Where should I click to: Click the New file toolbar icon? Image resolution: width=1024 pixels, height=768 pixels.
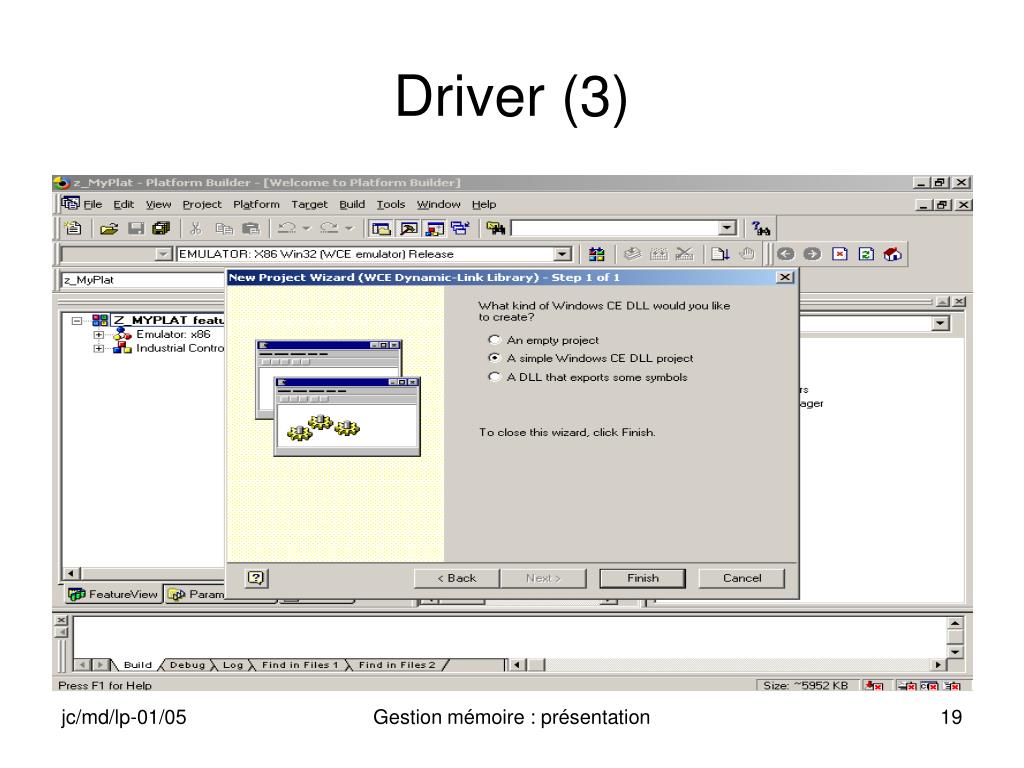[x=73, y=228]
